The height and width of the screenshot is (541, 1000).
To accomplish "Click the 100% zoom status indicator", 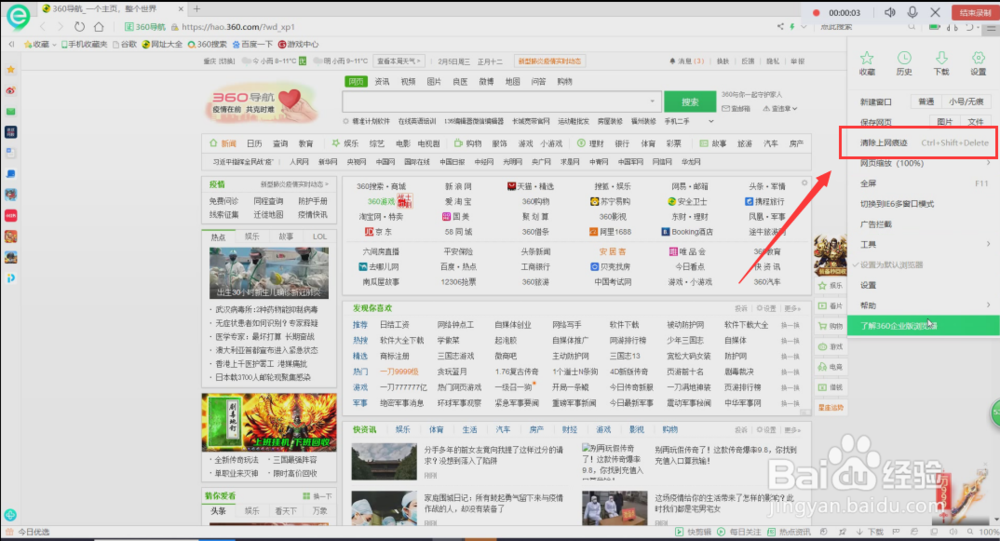I will (988, 532).
